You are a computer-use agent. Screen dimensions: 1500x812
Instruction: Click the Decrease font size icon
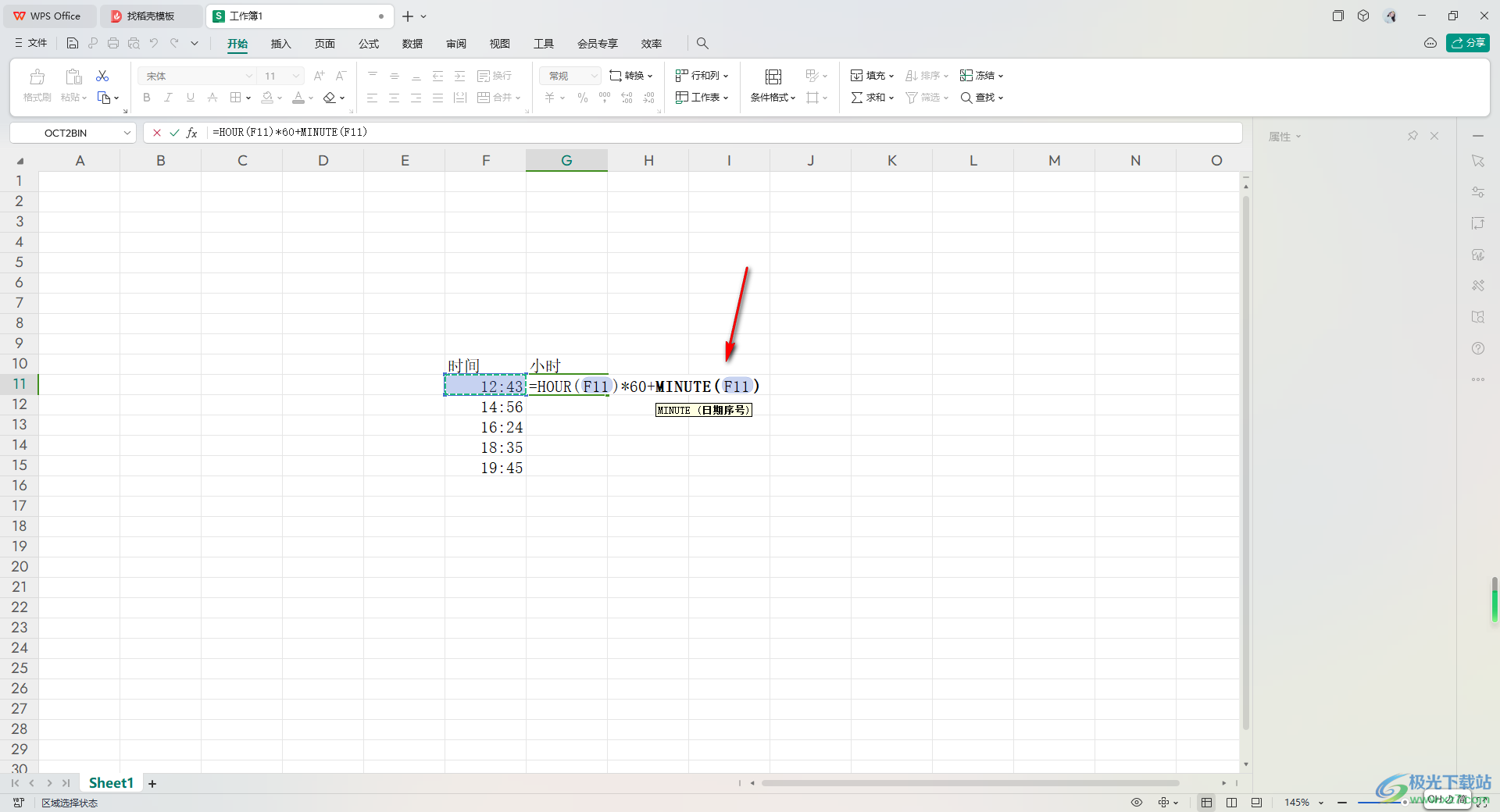tap(341, 76)
